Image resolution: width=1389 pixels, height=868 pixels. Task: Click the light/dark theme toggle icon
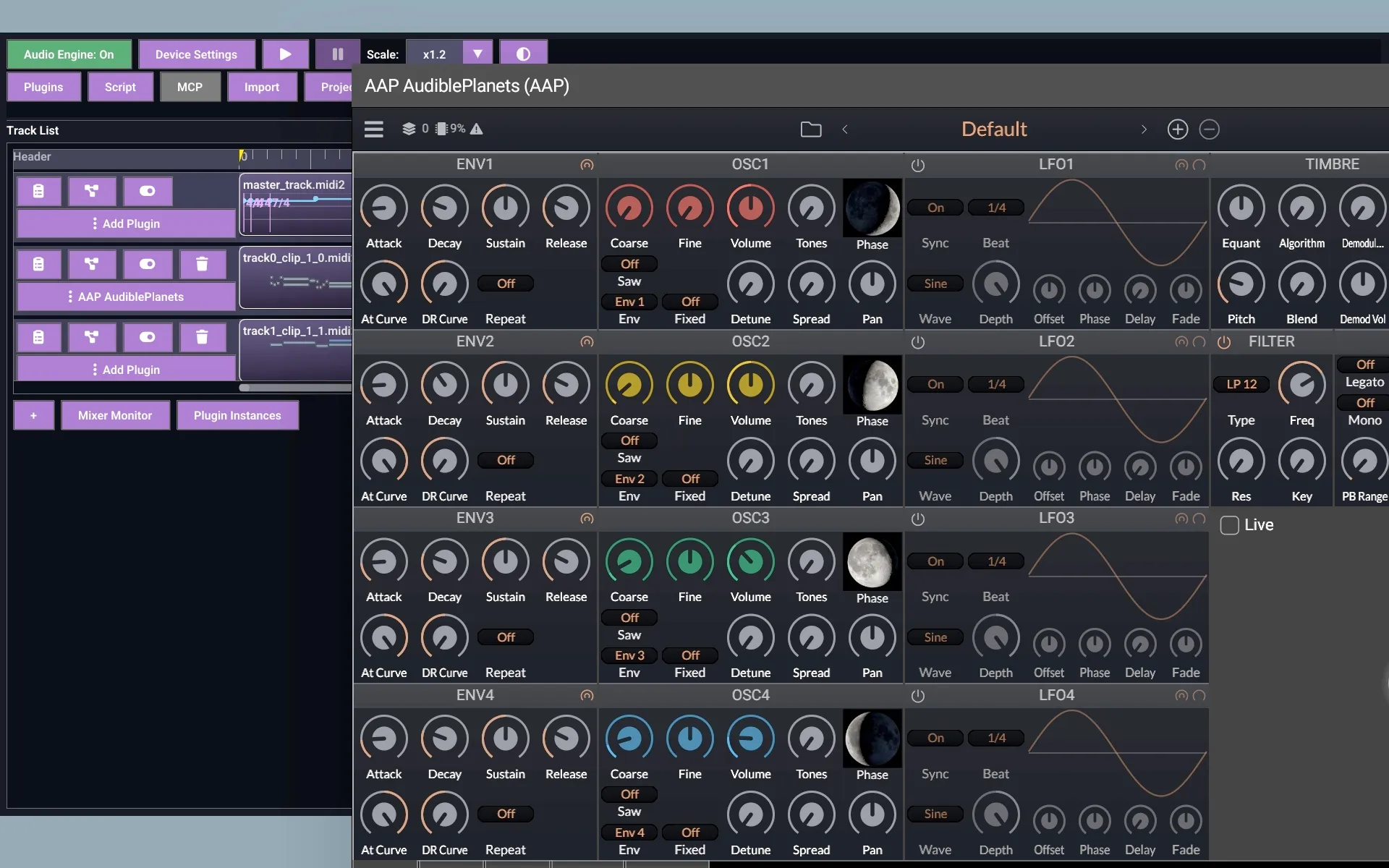523,54
